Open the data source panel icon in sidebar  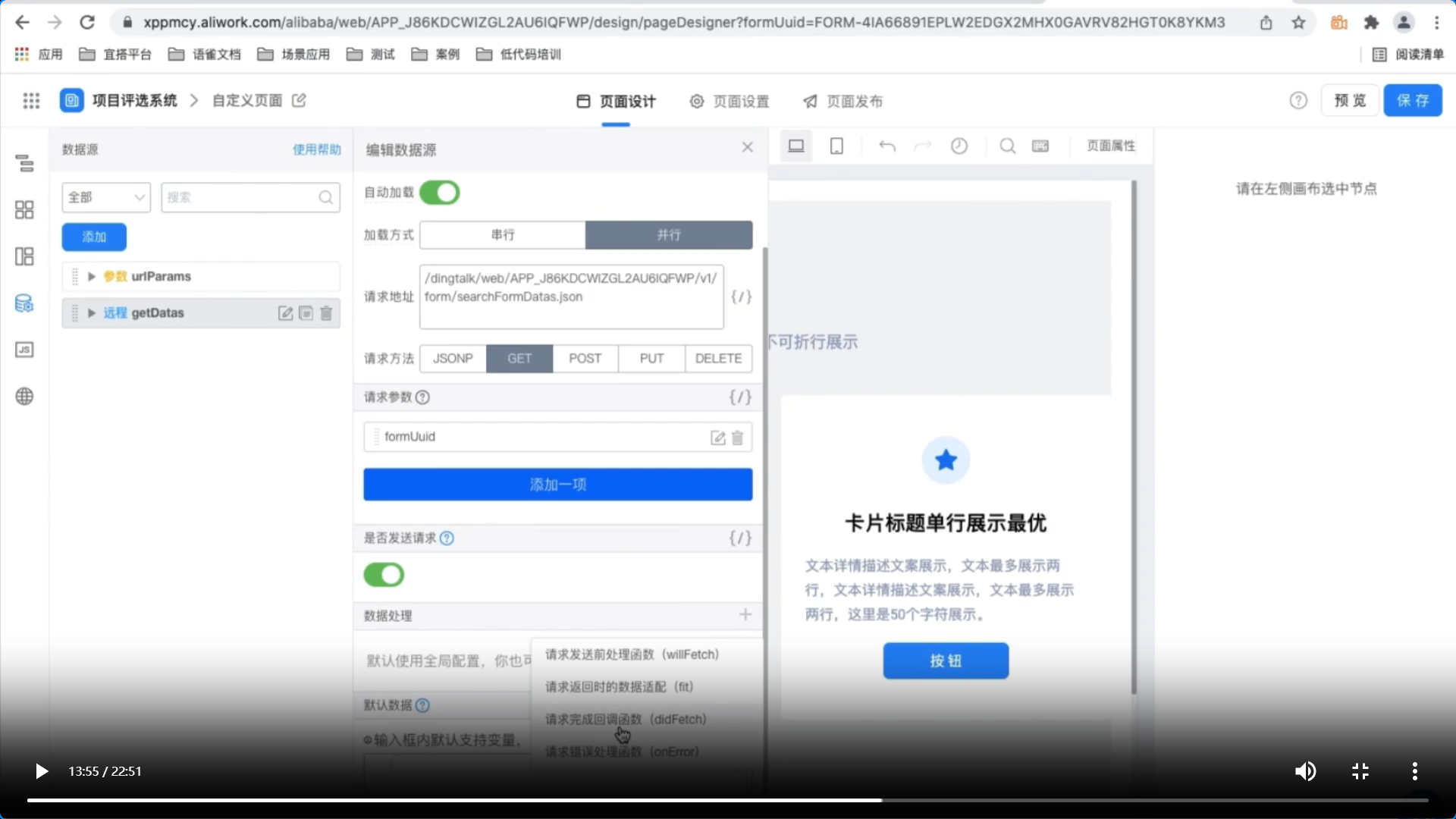[24, 303]
